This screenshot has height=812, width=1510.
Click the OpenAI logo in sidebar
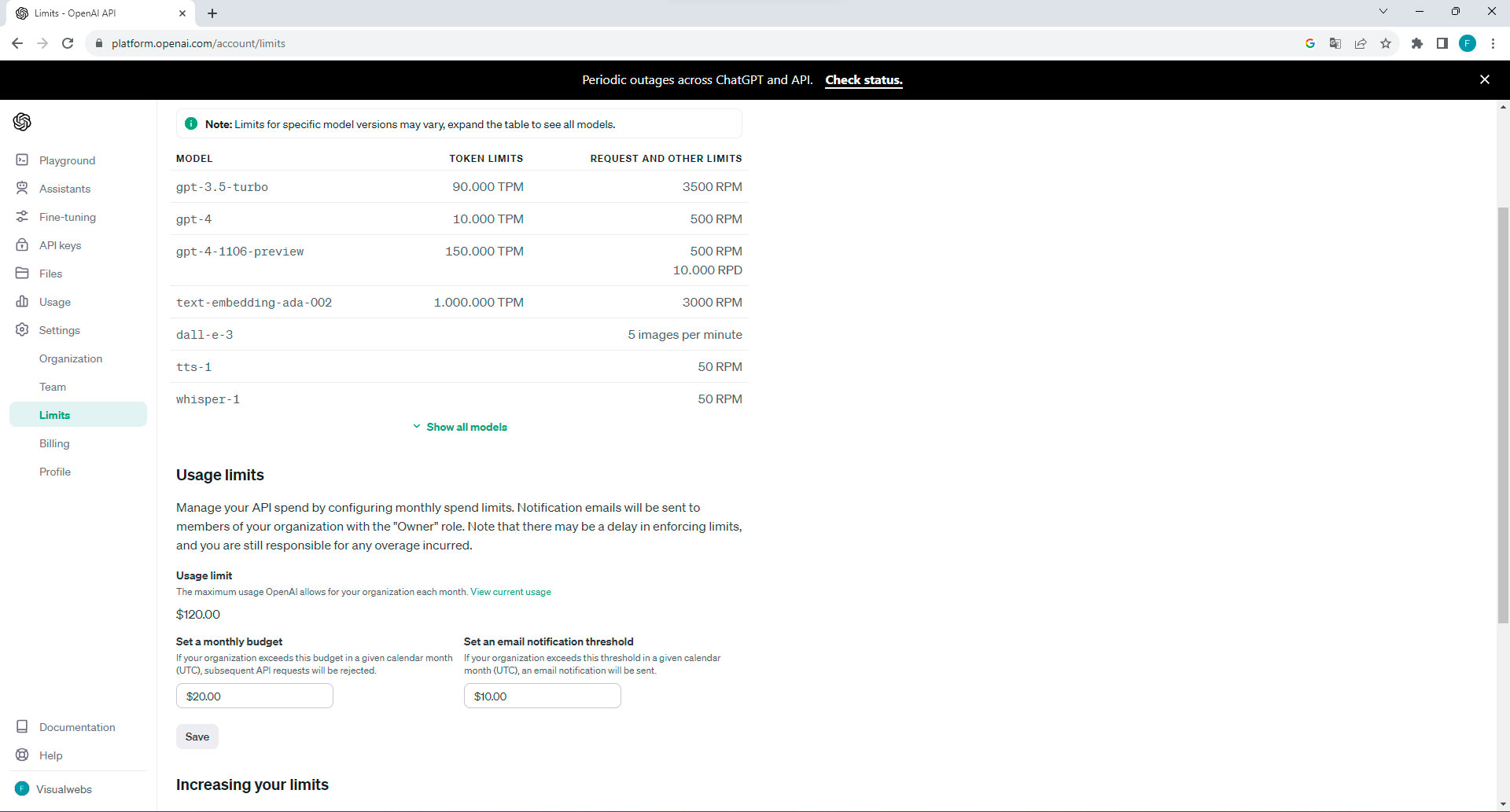[x=22, y=122]
